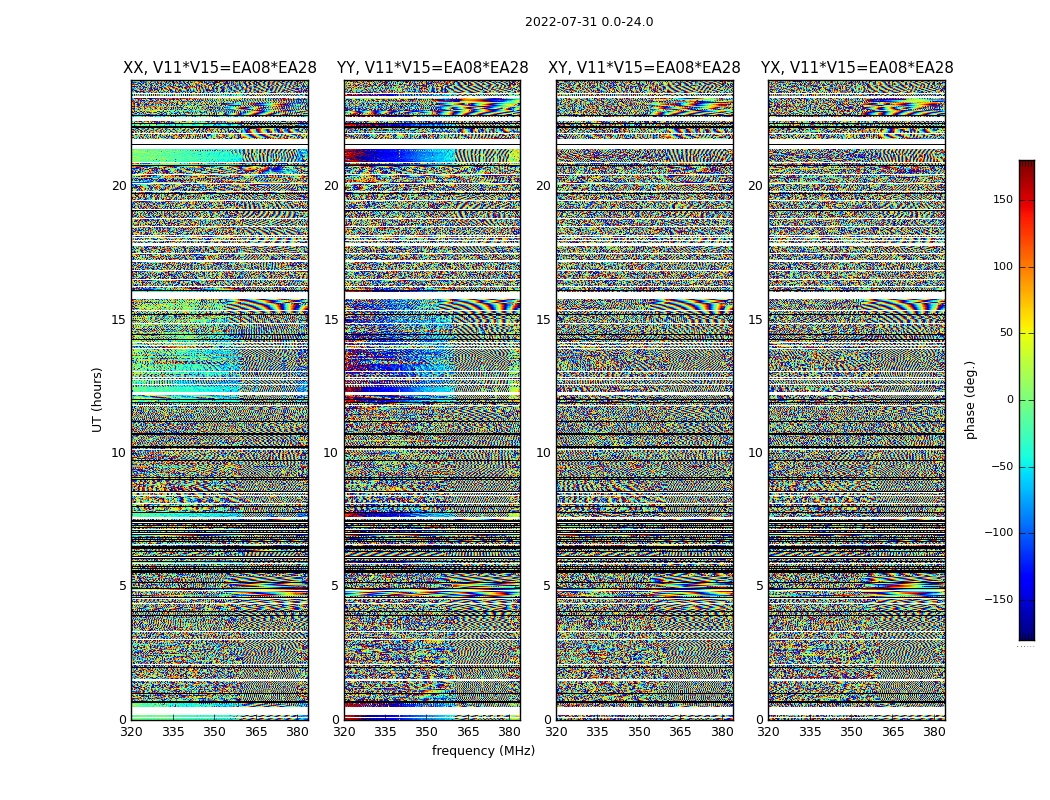
Task: Click the 365 MHz tick under YY plot
Action: pyautogui.click(x=468, y=732)
